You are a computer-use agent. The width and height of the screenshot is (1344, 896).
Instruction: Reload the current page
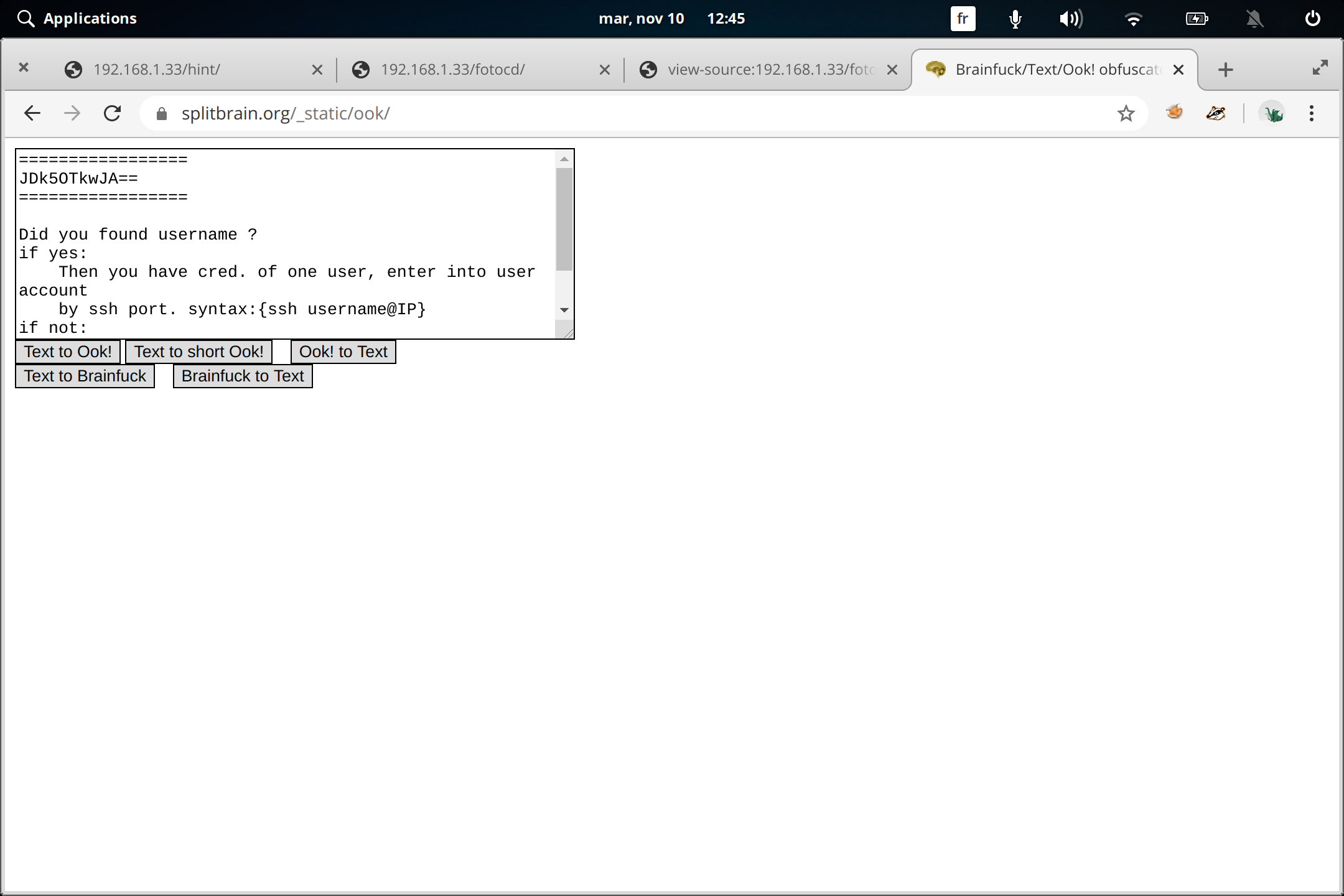113,113
